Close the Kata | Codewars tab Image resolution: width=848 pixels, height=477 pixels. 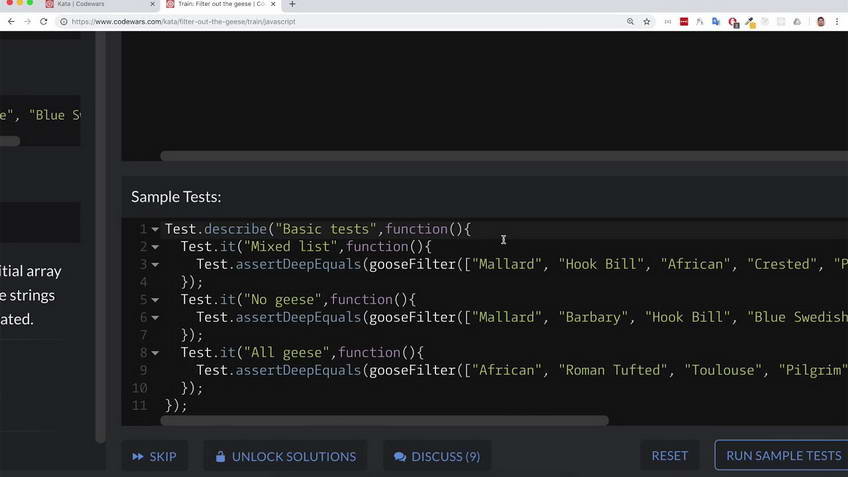[152, 4]
